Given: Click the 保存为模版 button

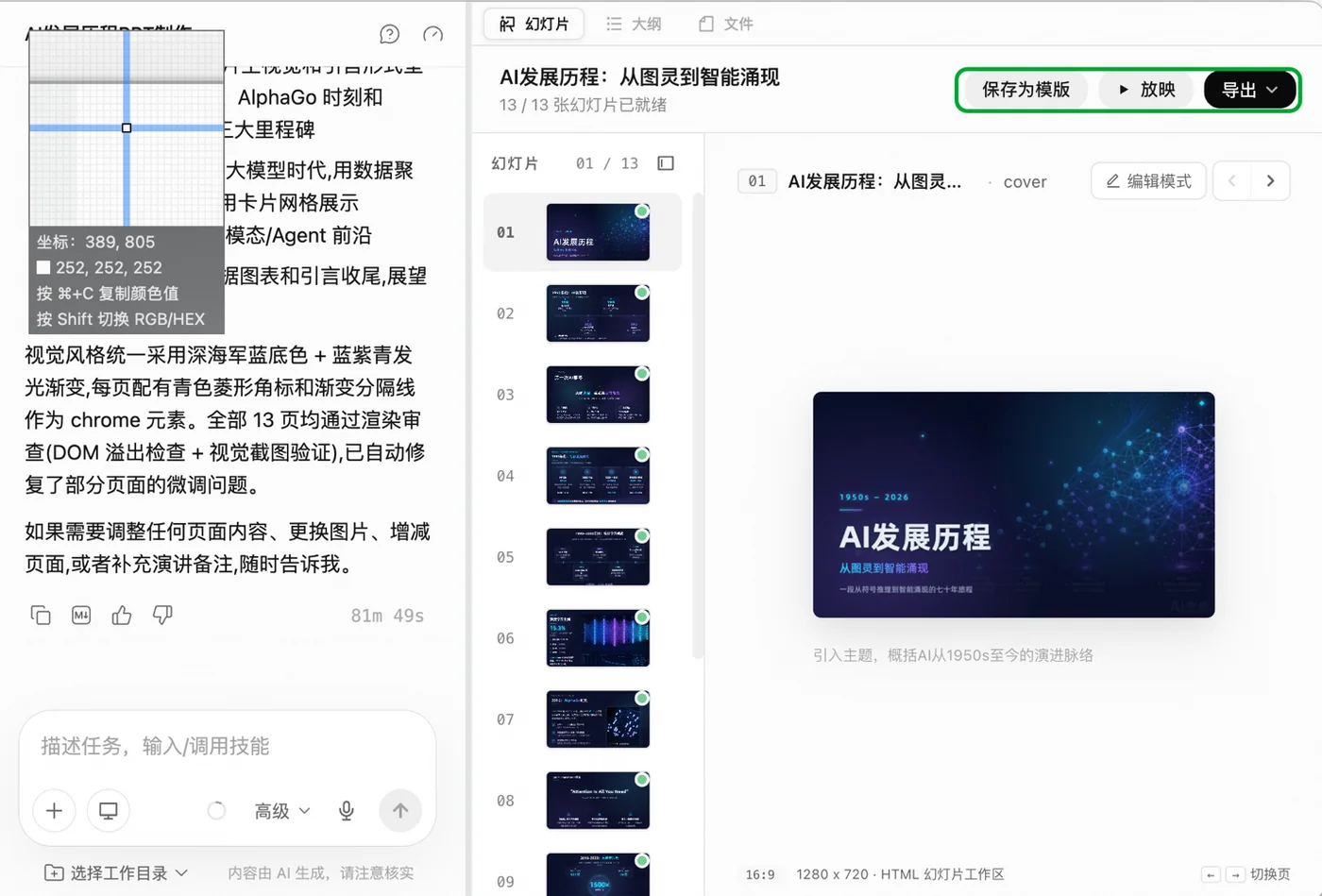Looking at the screenshot, I should coord(1025,90).
